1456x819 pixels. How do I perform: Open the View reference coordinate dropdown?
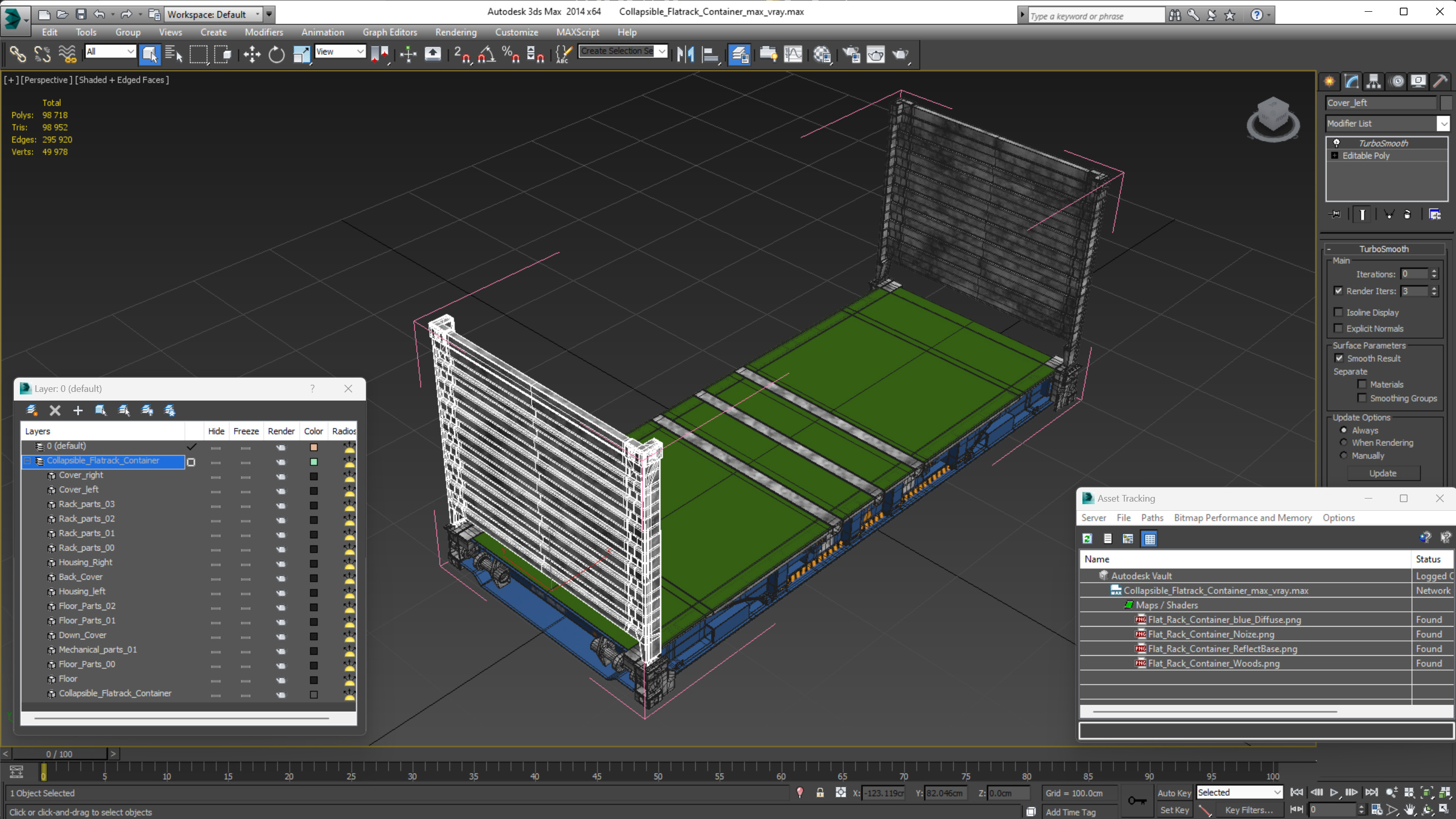pos(340,52)
